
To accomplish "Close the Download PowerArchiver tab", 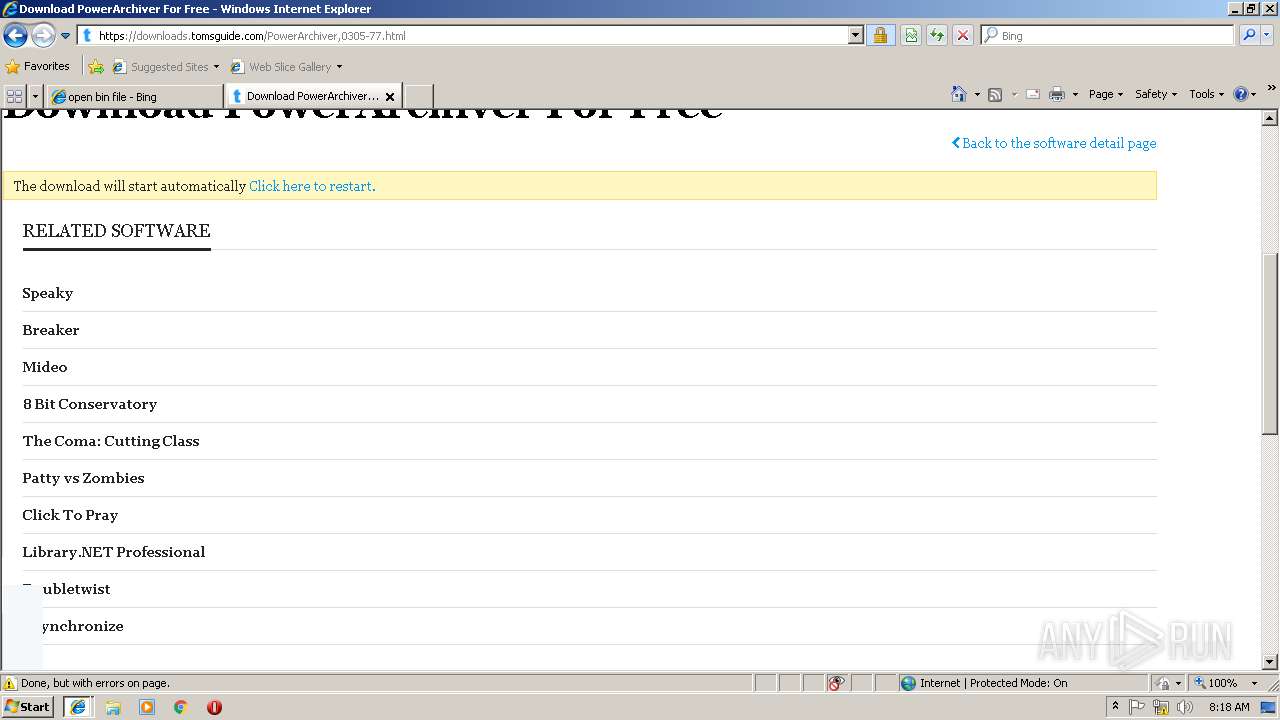I will (390, 97).
